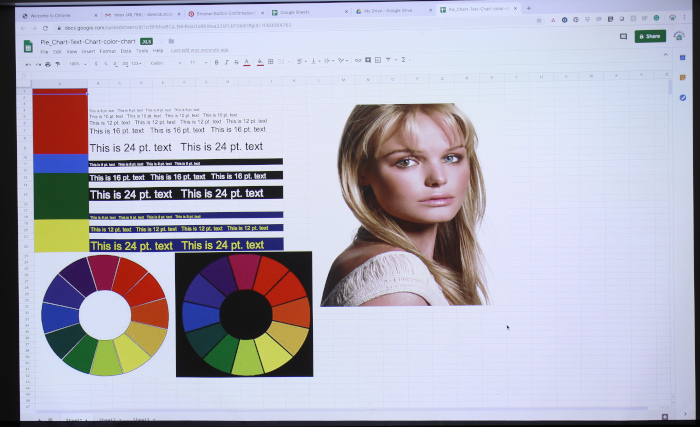Open the borders menu

coord(271,62)
